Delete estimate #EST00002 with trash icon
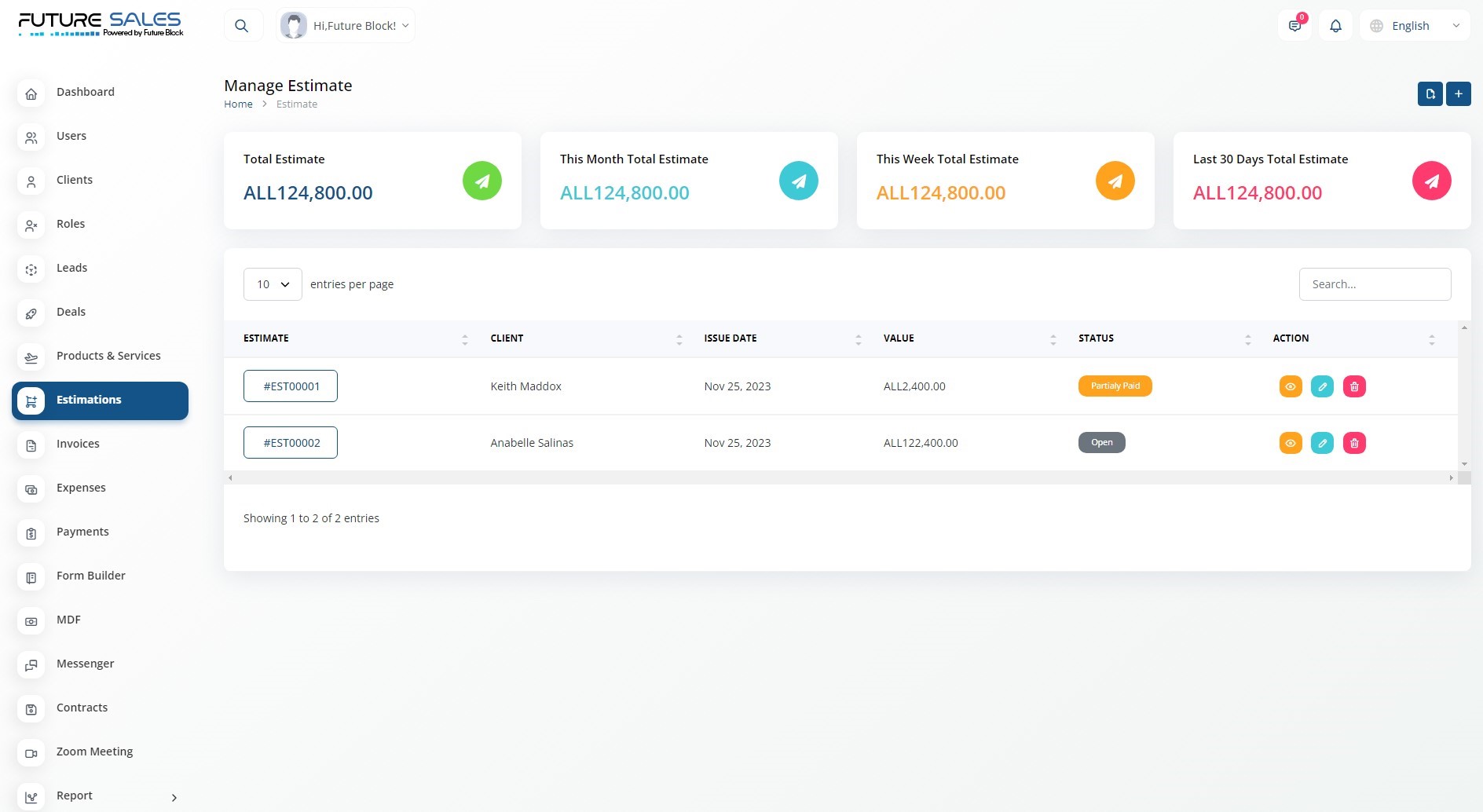1483x812 pixels. 1354,443
